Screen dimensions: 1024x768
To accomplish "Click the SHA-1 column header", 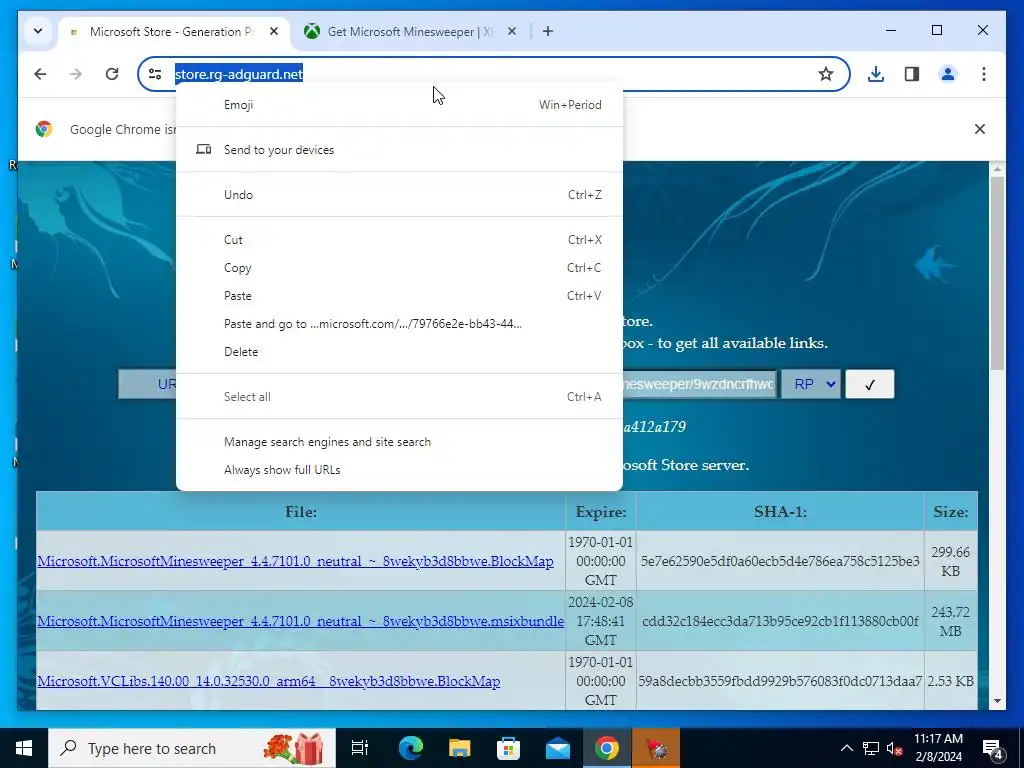I will click(x=780, y=511).
